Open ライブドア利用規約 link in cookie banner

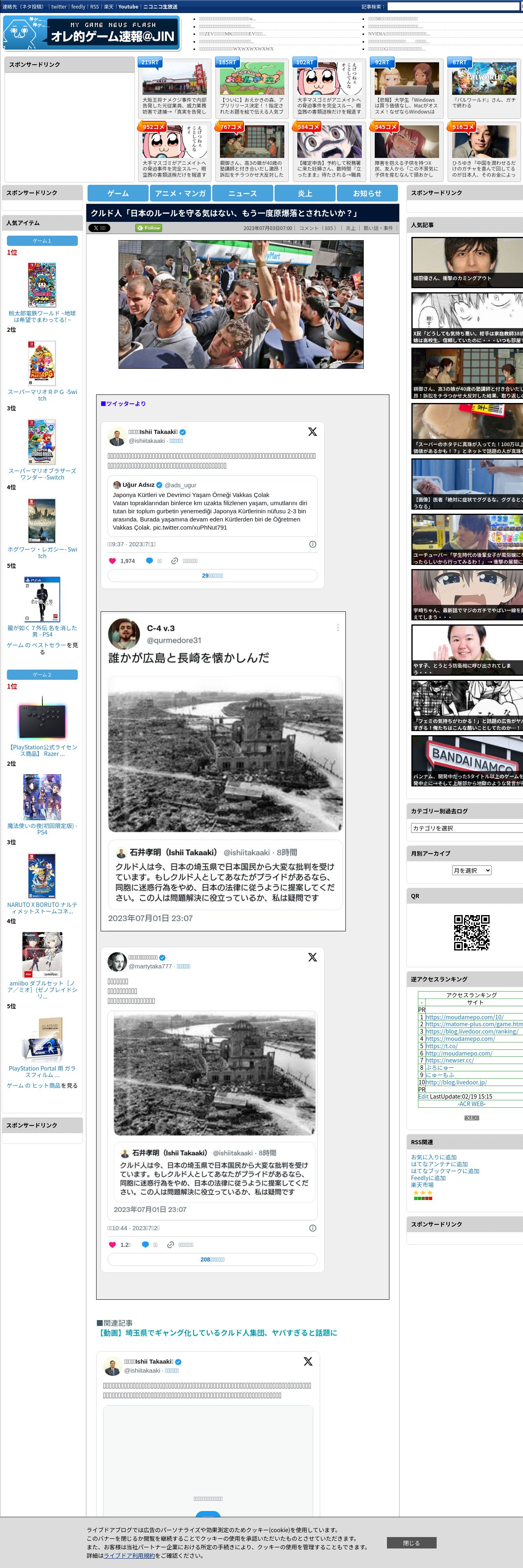pyautogui.click(x=128, y=1555)
